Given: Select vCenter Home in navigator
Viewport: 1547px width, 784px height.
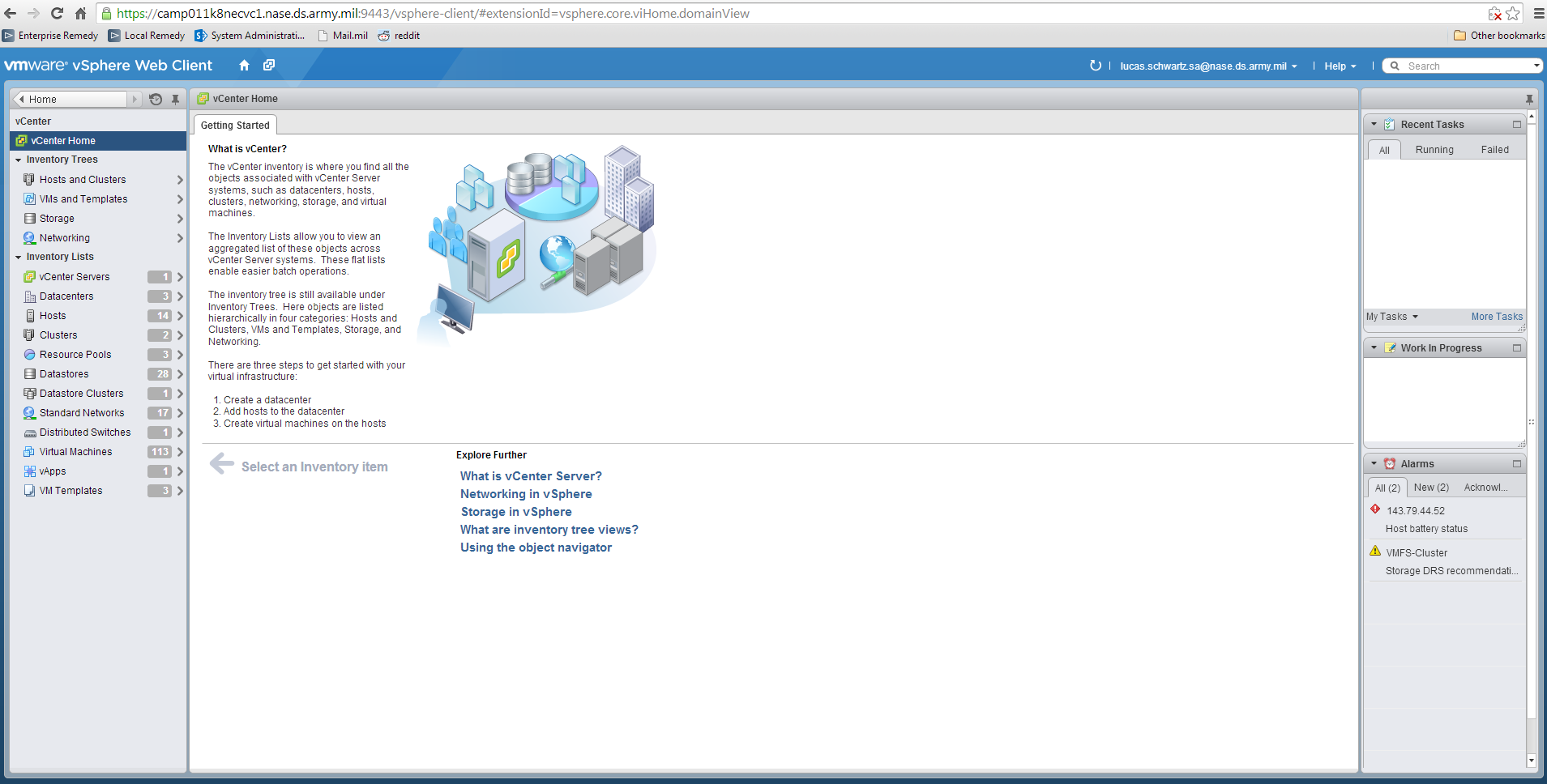Looking at the screenshot, I should click(98, 141).
